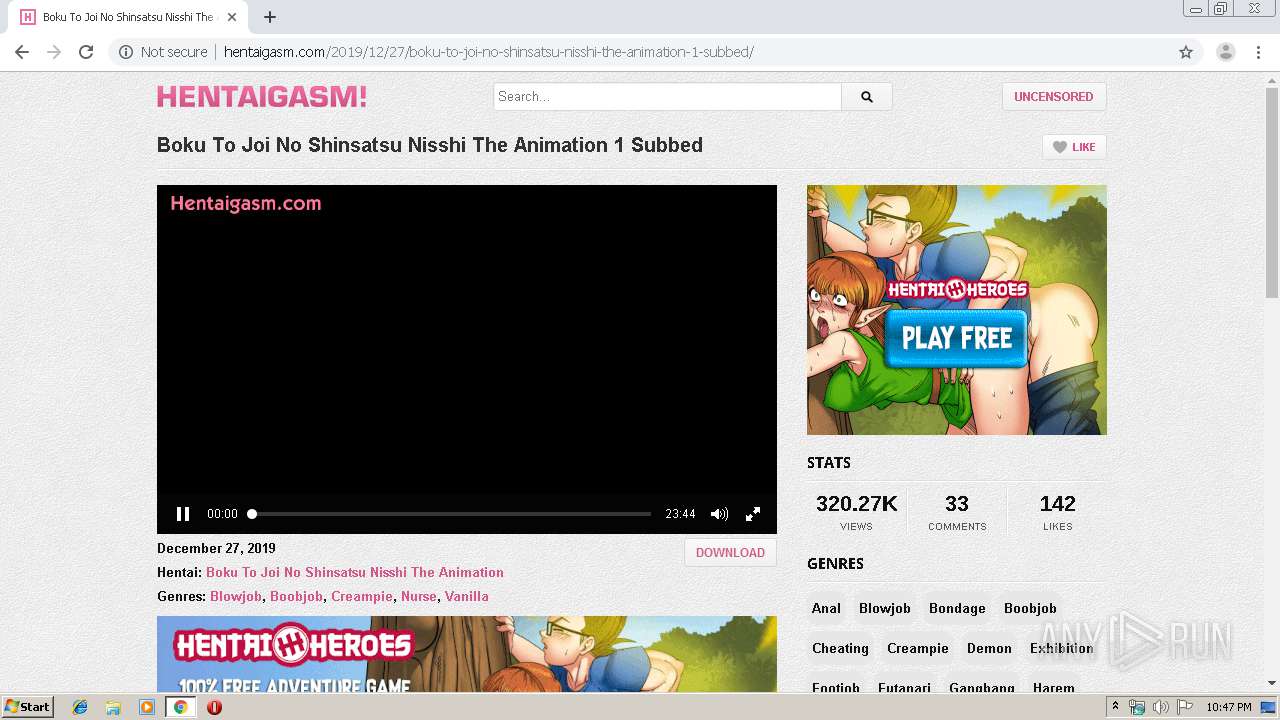Bookmark page with the star icon
The height and width of the screenshot is (720, 1280).
(1186, 52)
